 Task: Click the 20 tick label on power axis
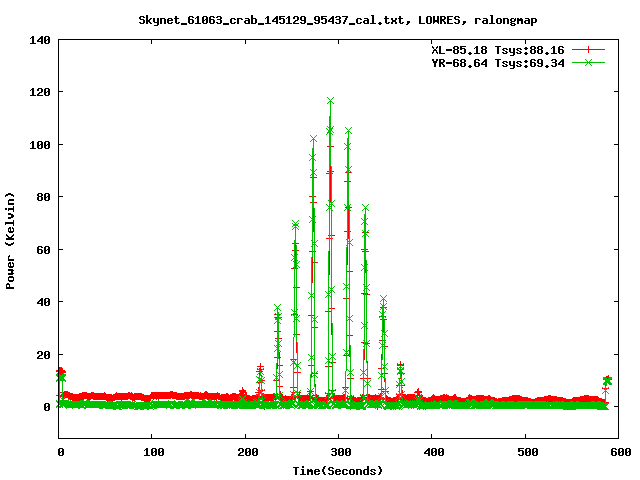point(43,354)
